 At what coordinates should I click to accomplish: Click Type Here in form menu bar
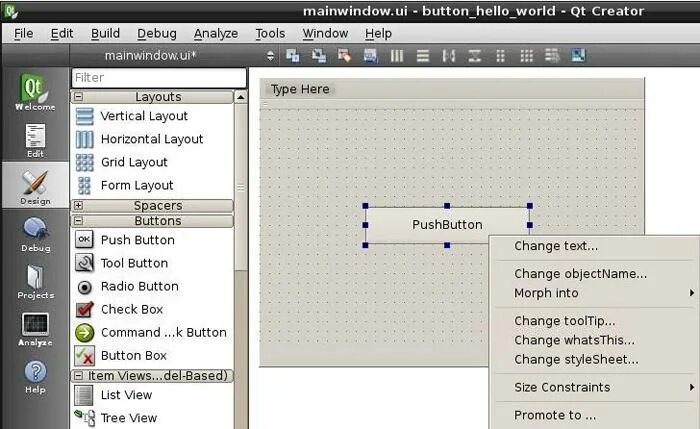coord(300,89)
